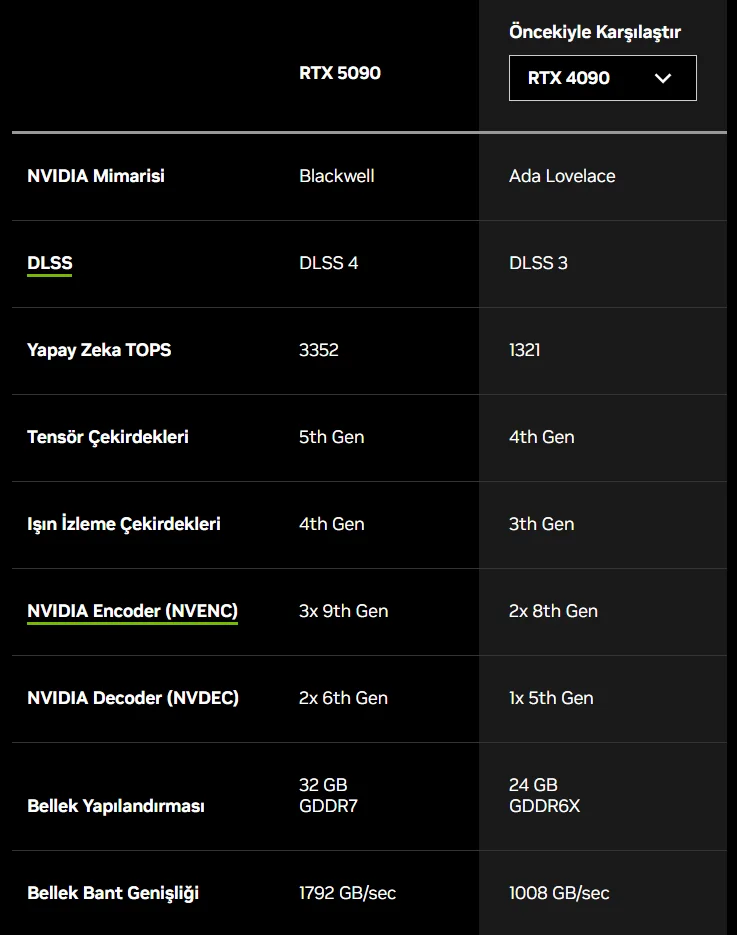The image size is (737, 935).
Task: Select the NVIDIA Mimarisi row label
Action: [96, 176]
